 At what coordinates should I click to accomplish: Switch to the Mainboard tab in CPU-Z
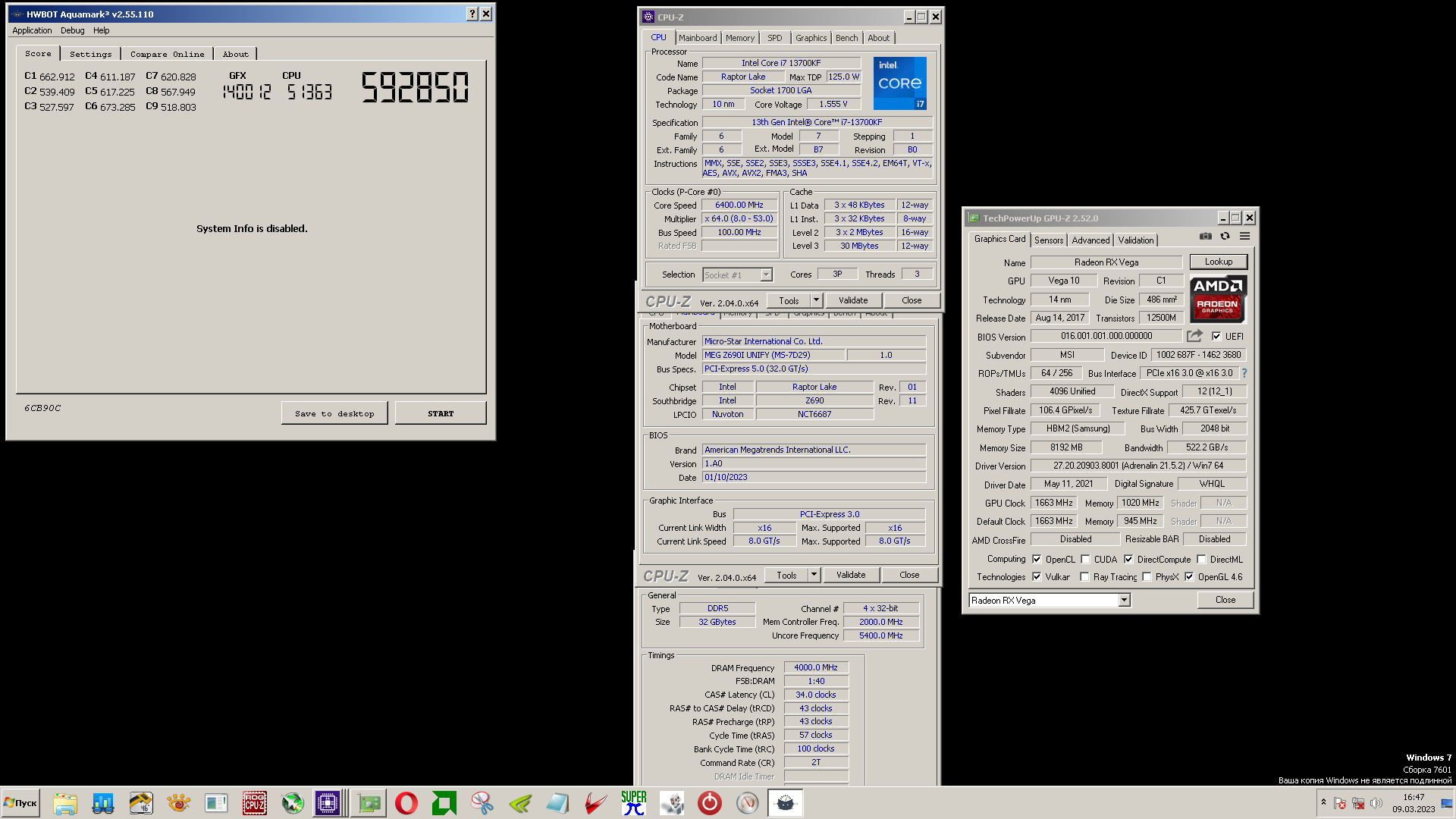pyautogui.click(x=698, y=38)
